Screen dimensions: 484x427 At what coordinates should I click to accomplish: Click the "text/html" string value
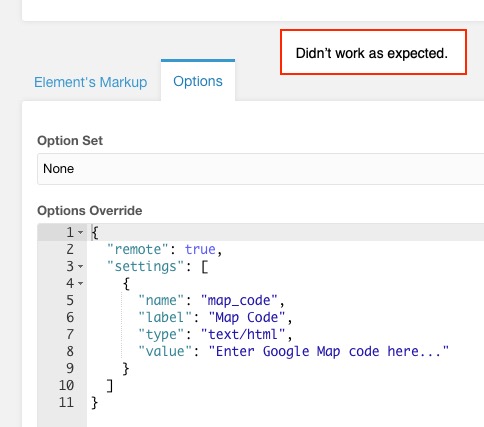(x=243, y=335)
